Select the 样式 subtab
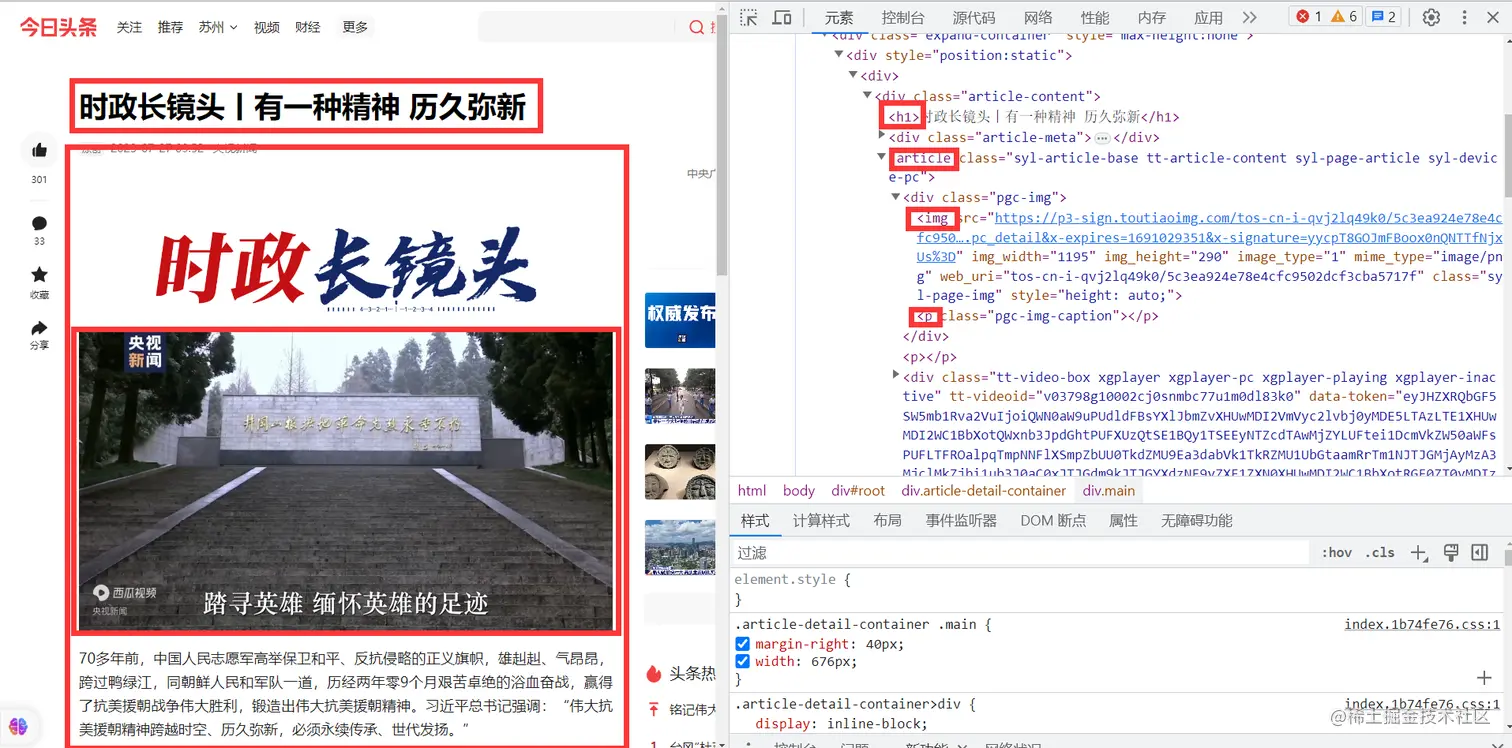The height and width of the screenshot is (748, 1512). (755, 521)
